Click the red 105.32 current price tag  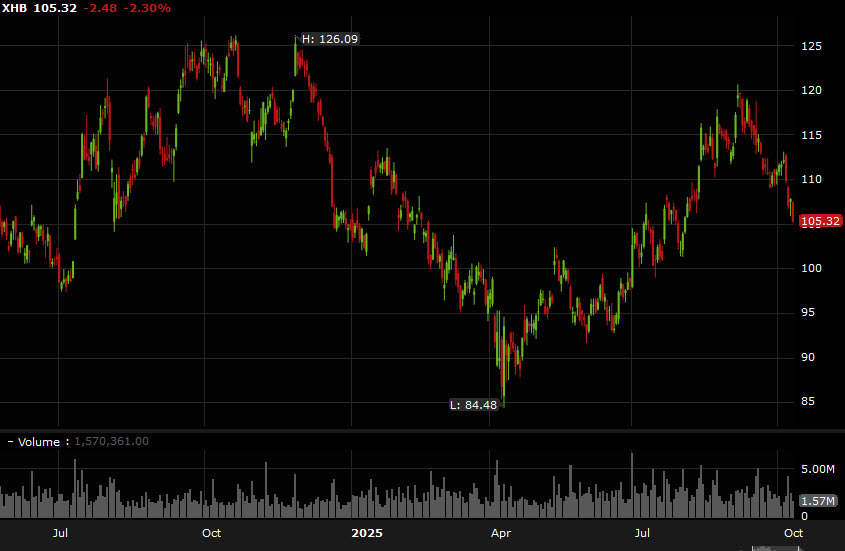click(820, 221)
